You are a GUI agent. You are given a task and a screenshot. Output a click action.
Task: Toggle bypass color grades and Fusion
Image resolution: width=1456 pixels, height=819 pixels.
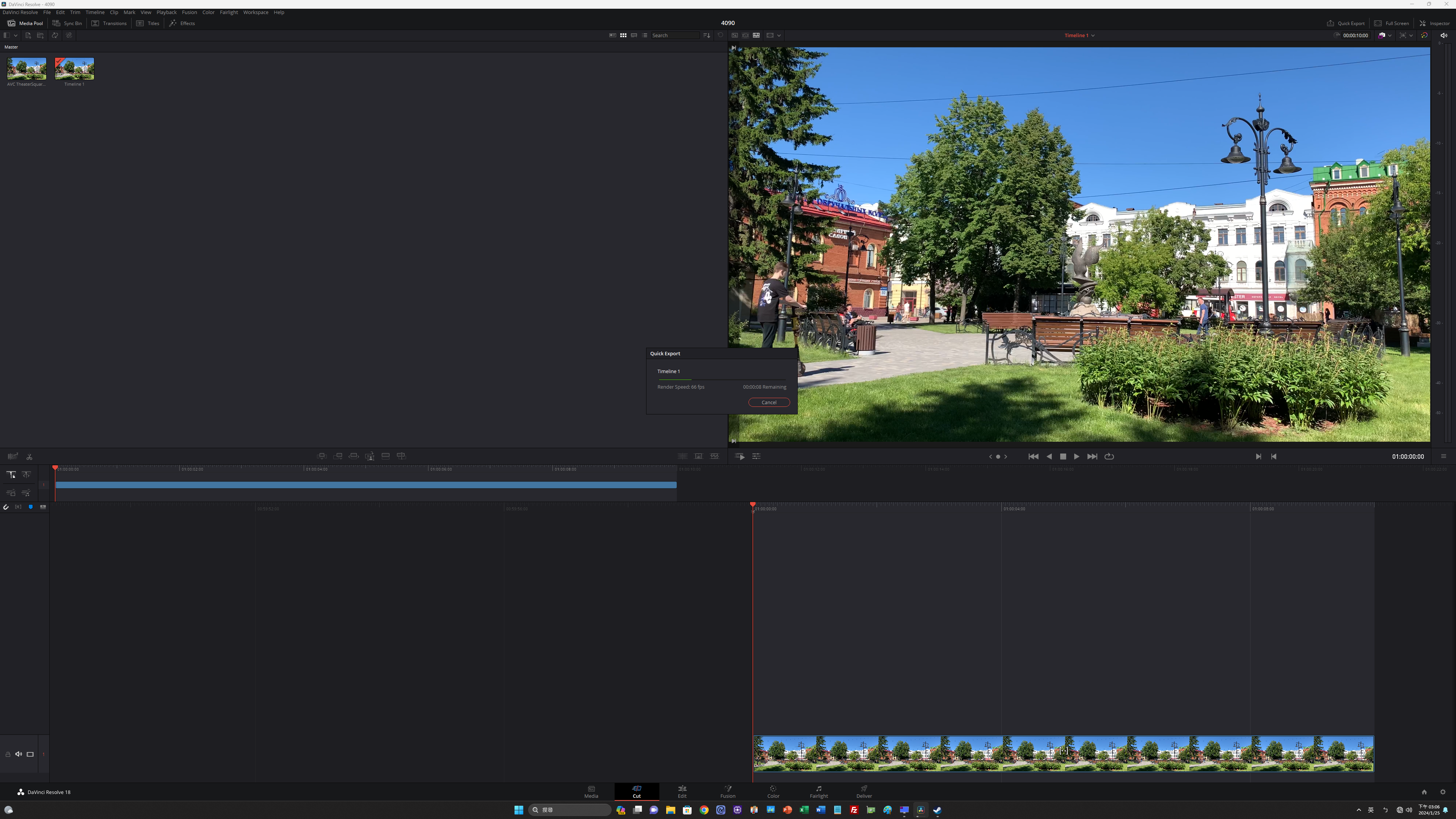1425,35
